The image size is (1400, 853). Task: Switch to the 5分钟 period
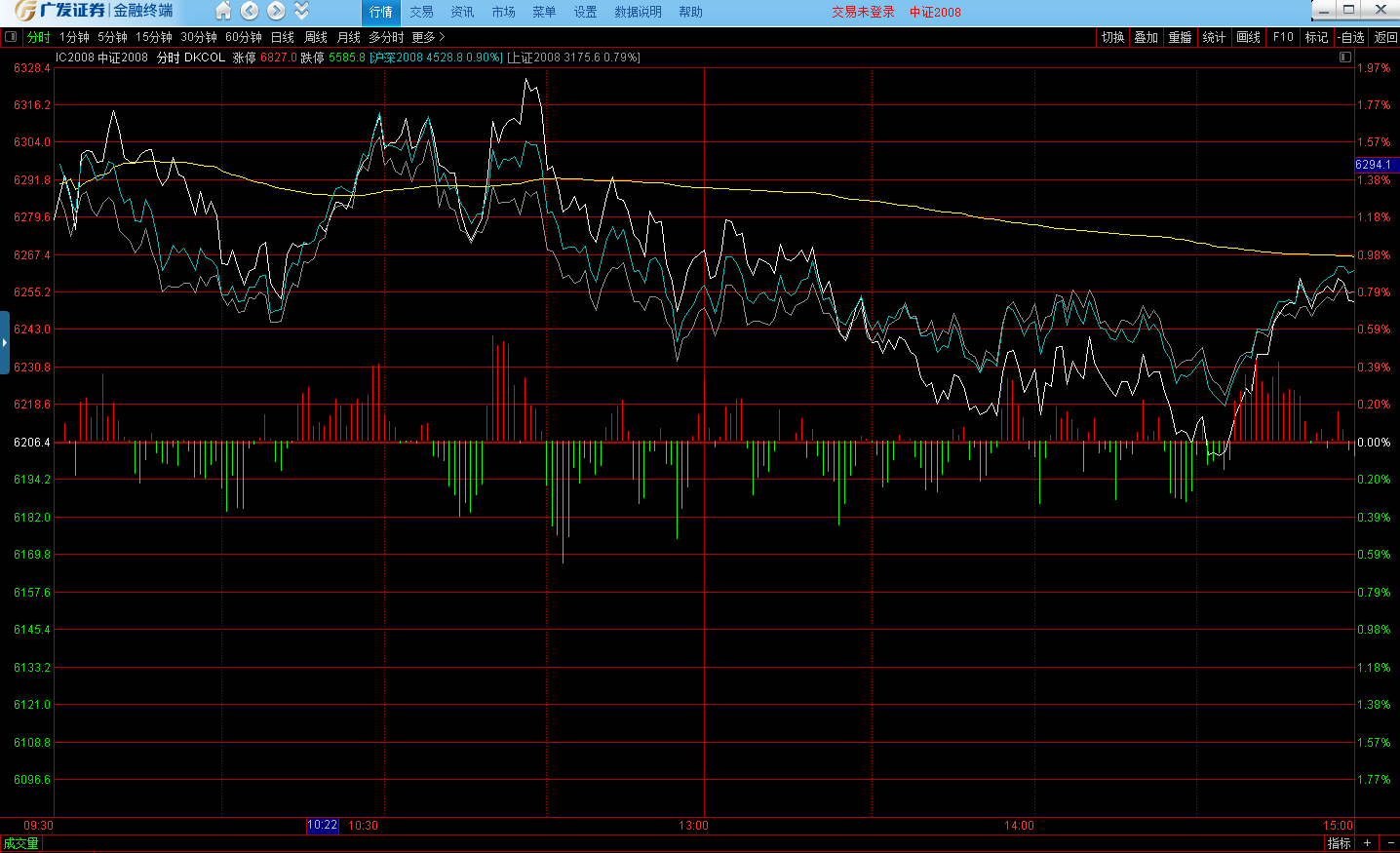(112, 37)
